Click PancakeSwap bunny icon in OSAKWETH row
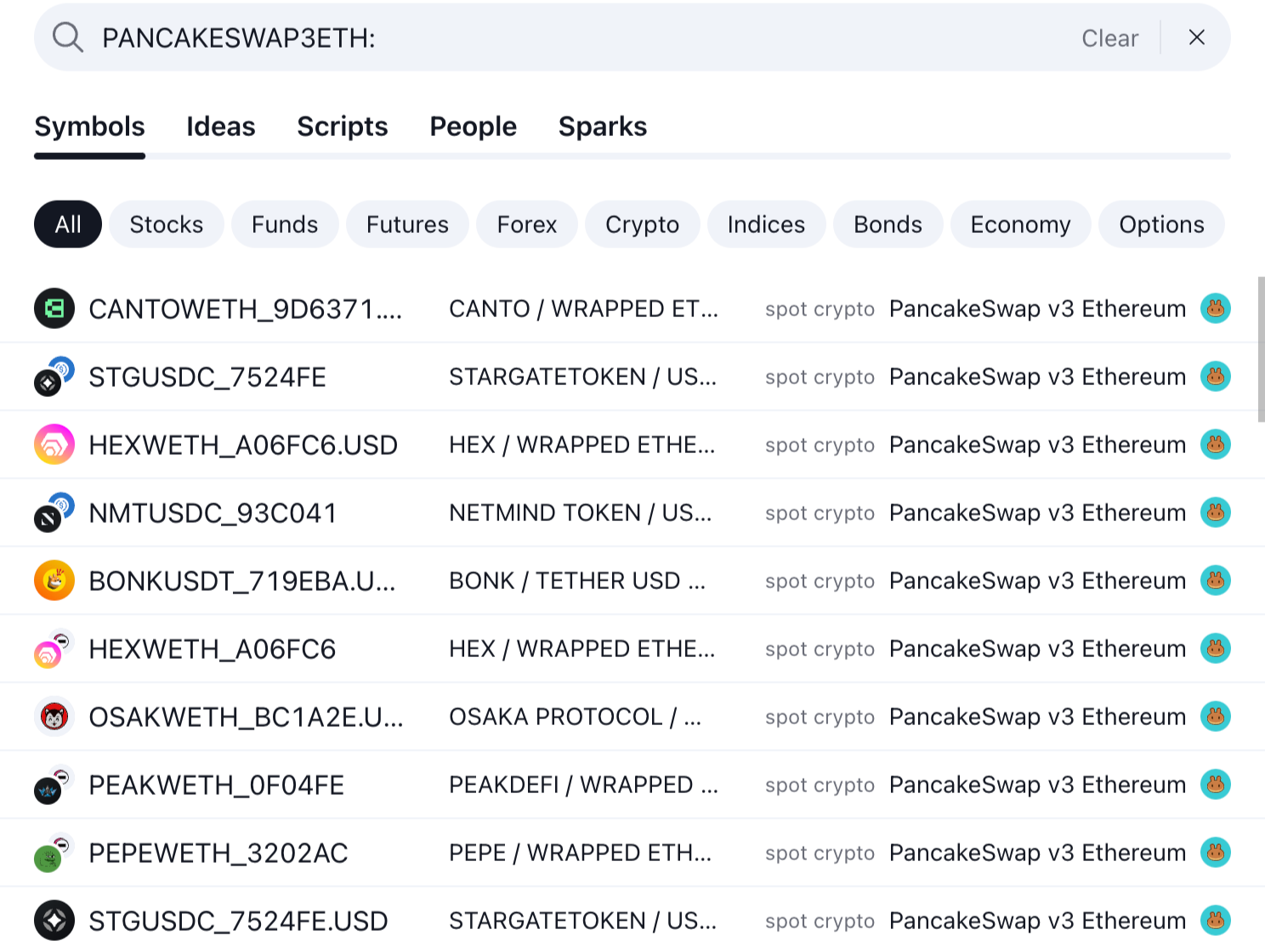This screenshot has height=952, width=1265. tap(1216, 717)
